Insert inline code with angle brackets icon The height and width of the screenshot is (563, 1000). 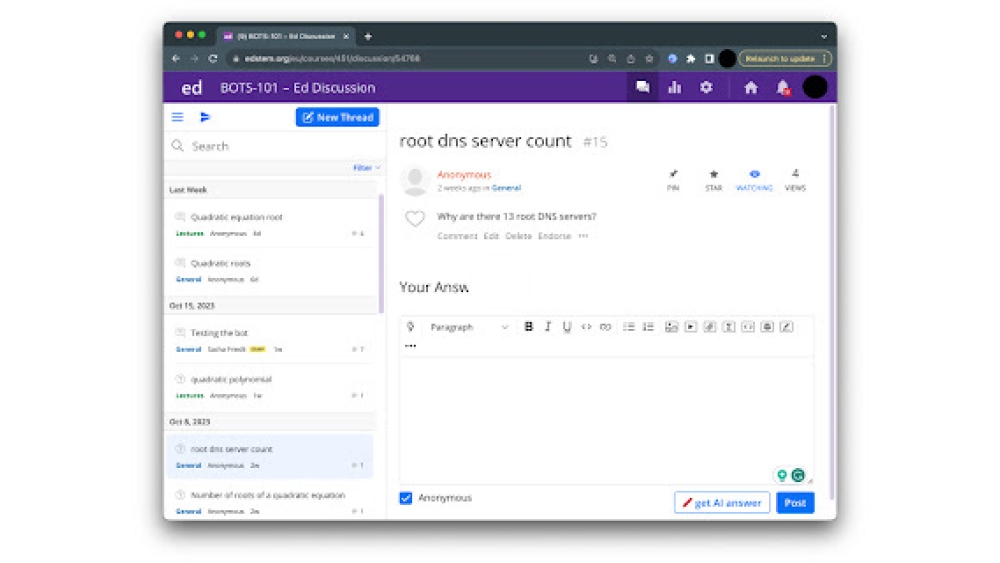coord(585,326)
